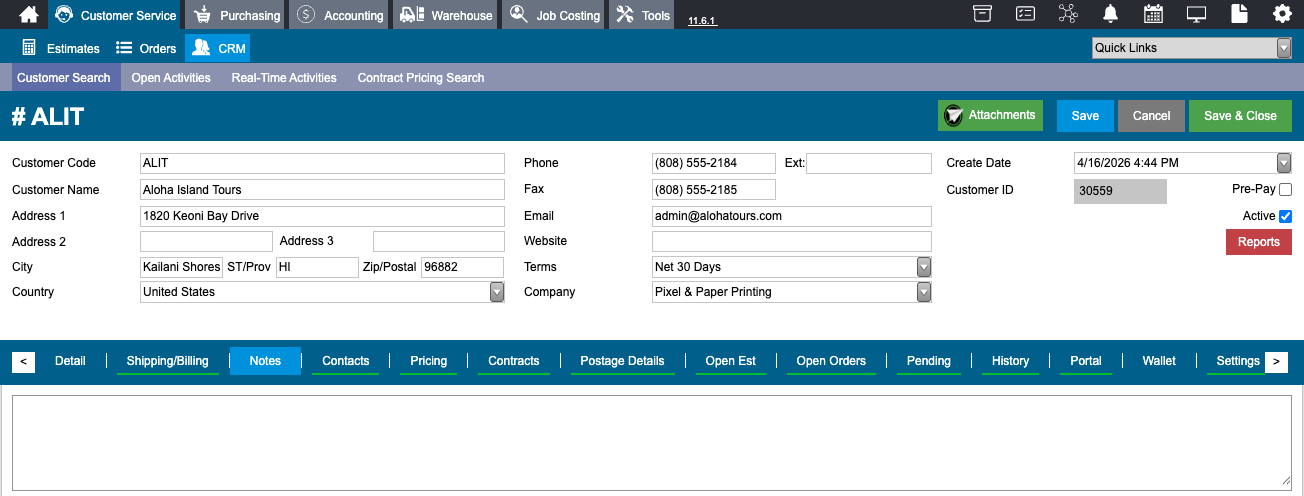Select the Settings tab

(1238, 361)
